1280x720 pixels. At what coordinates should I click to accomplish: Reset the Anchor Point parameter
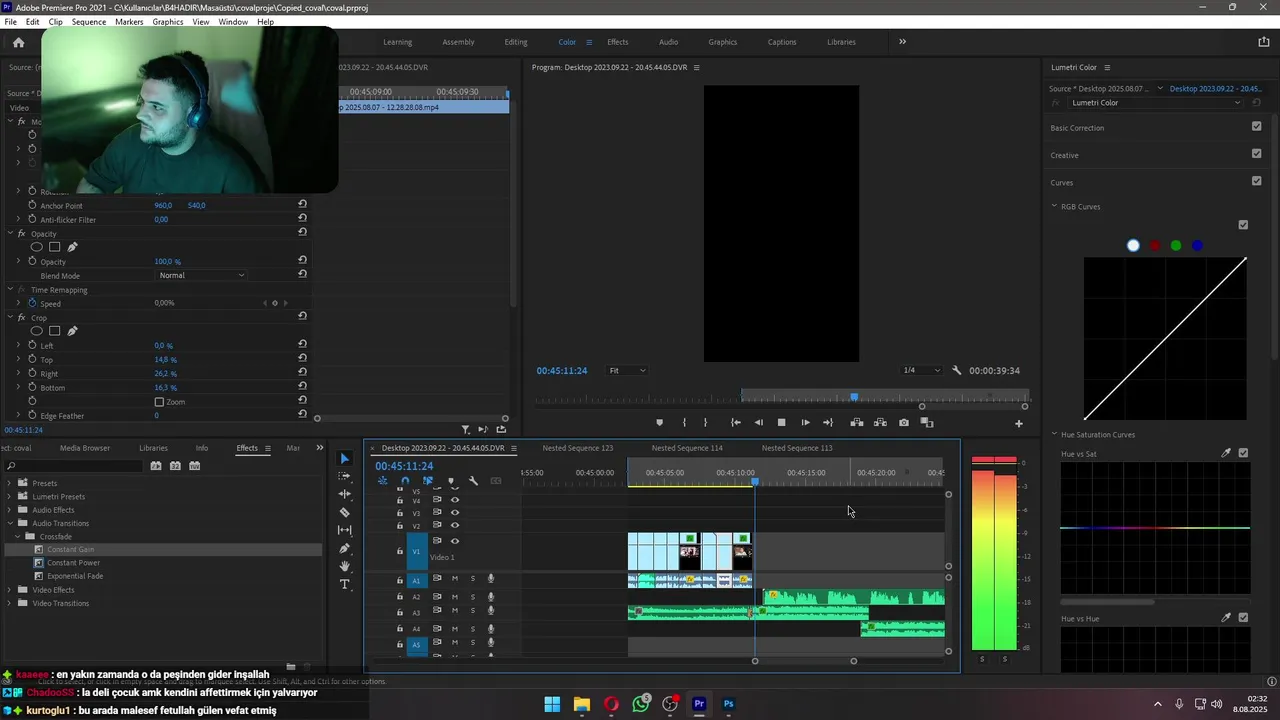pos(302,205)
